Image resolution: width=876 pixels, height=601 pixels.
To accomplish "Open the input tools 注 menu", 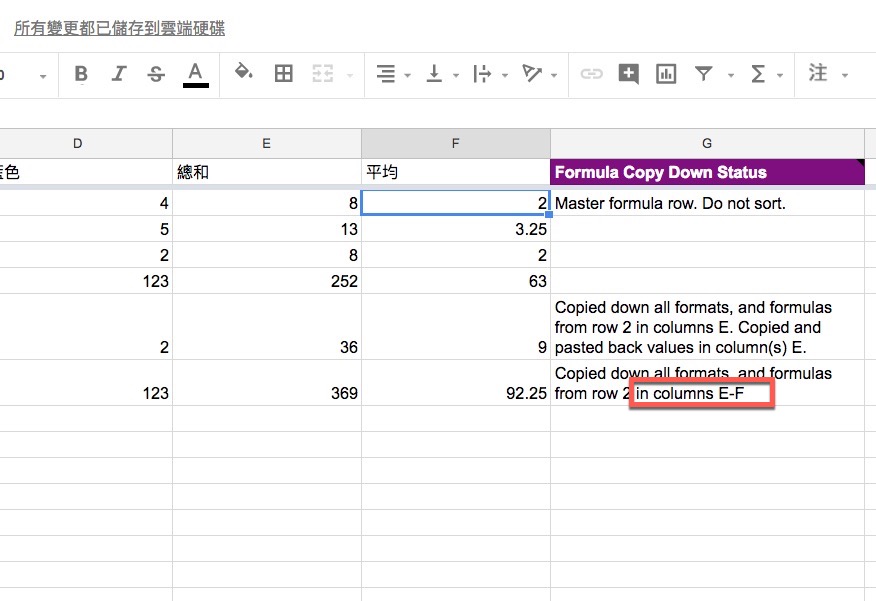I will (x=827, y=74).
